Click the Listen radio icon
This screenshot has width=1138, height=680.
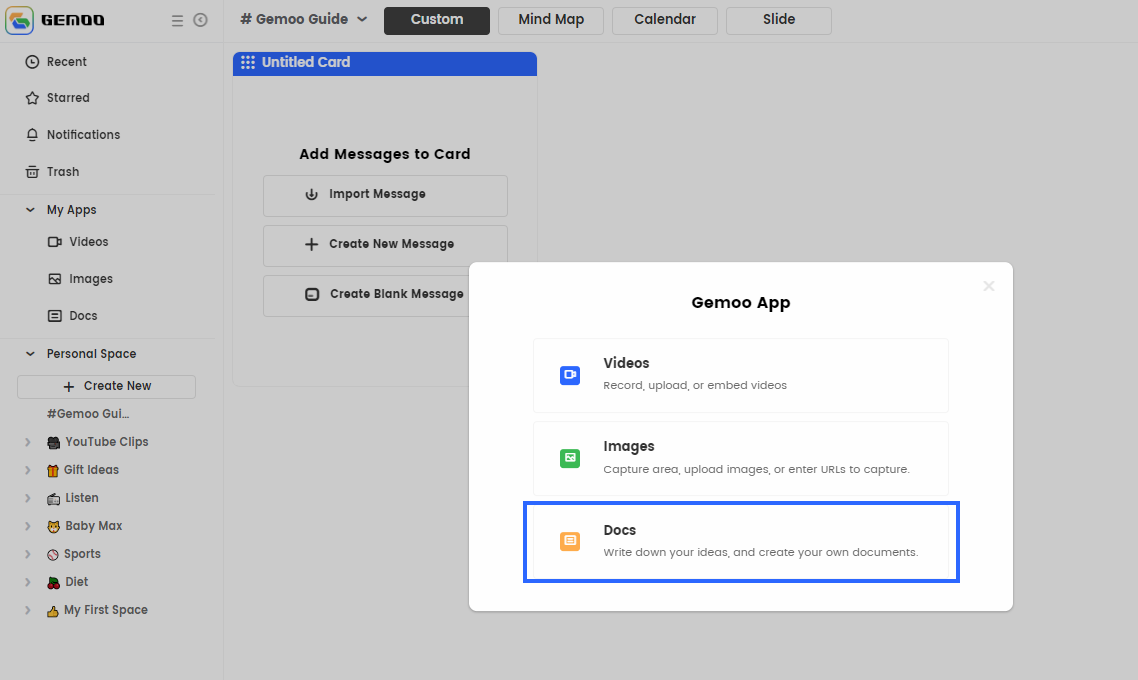[54, 499]
